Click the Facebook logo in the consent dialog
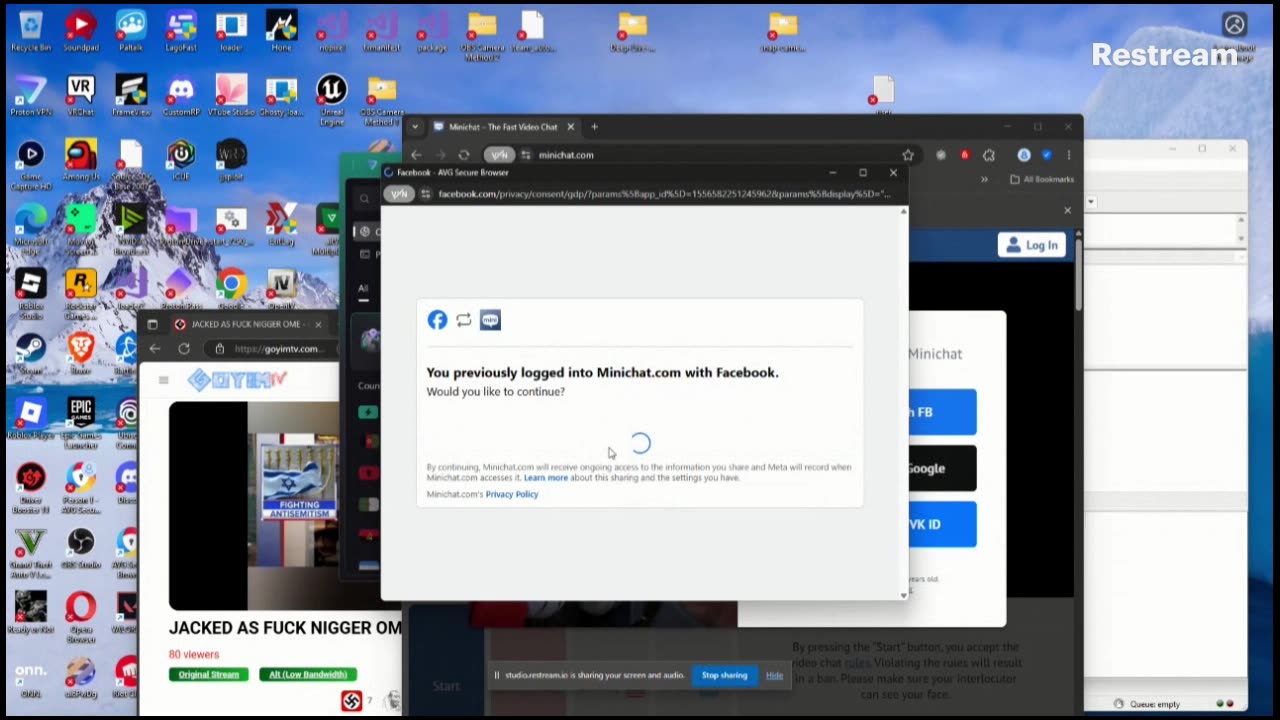1280x720 pixels. point(437,320)
